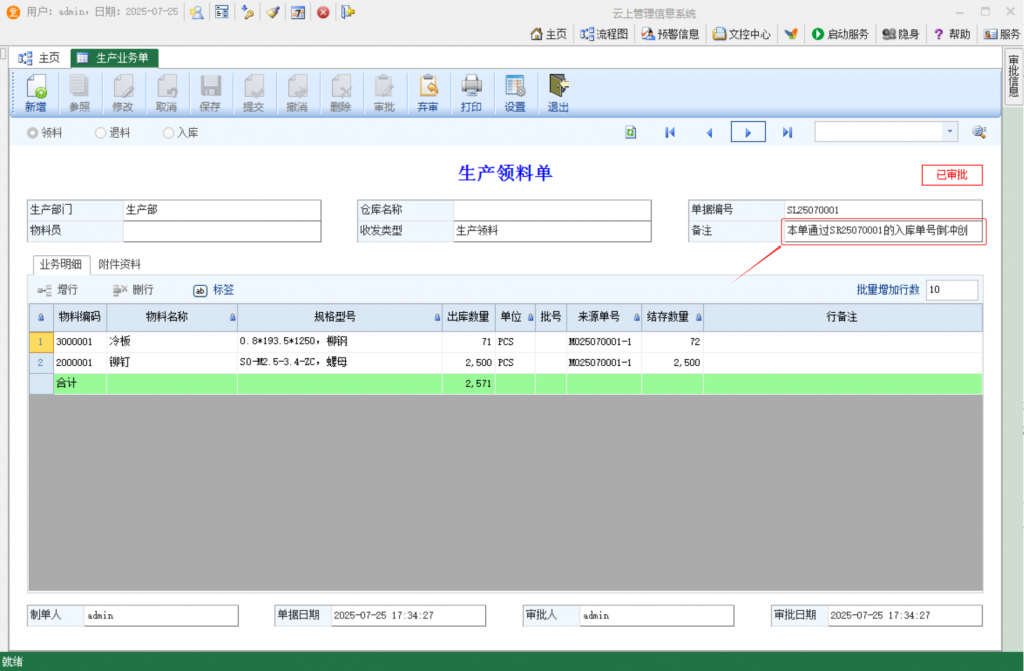Viewport: 1024px width, 671px height.
Task: Click the 增行 add row button
Action: pyautogui.click(x=57, y=289)
